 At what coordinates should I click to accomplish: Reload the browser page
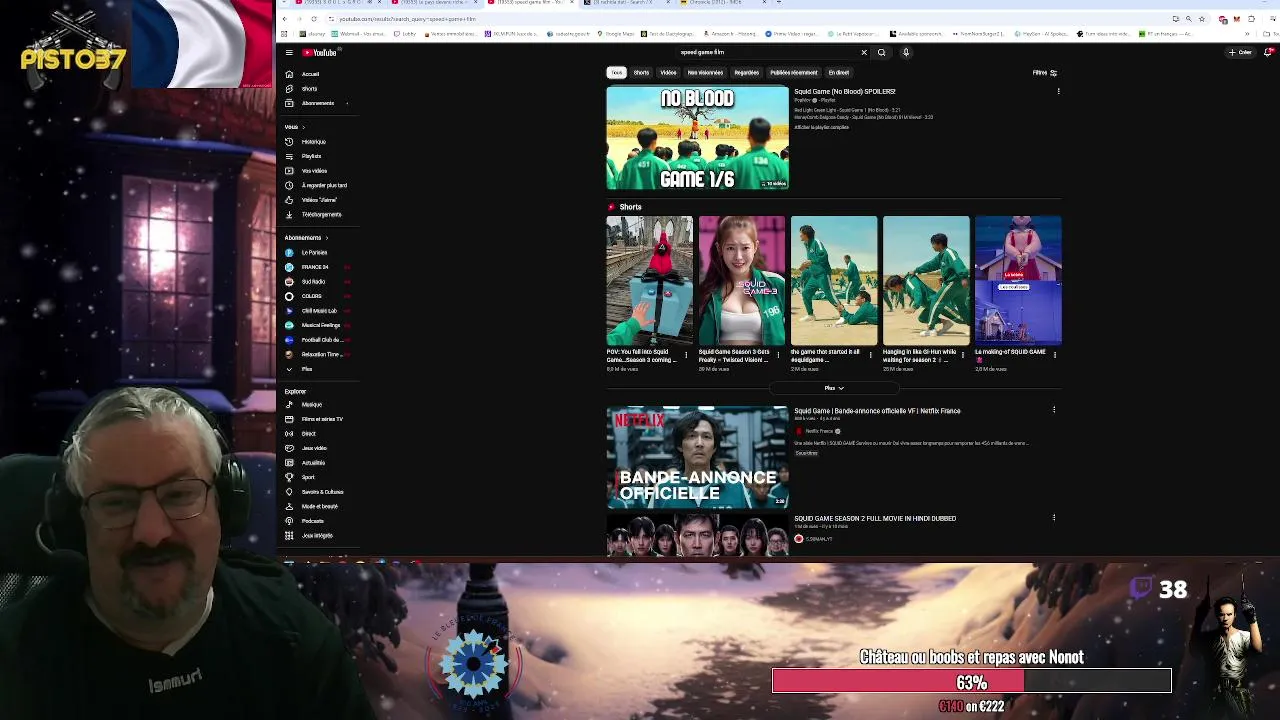[x=314, y=19]
